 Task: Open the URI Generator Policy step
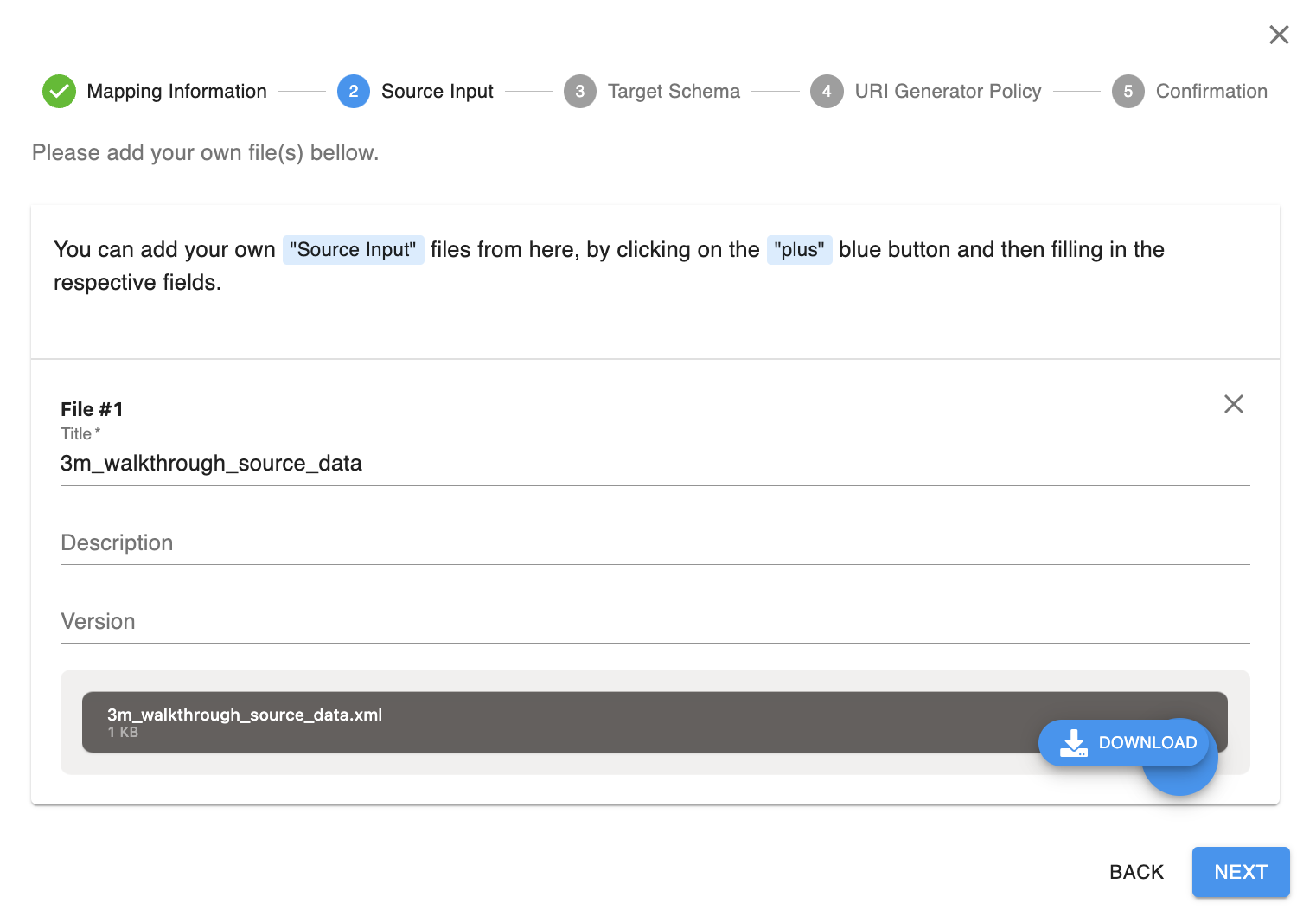pyautogui.click(x=827, y=91)
